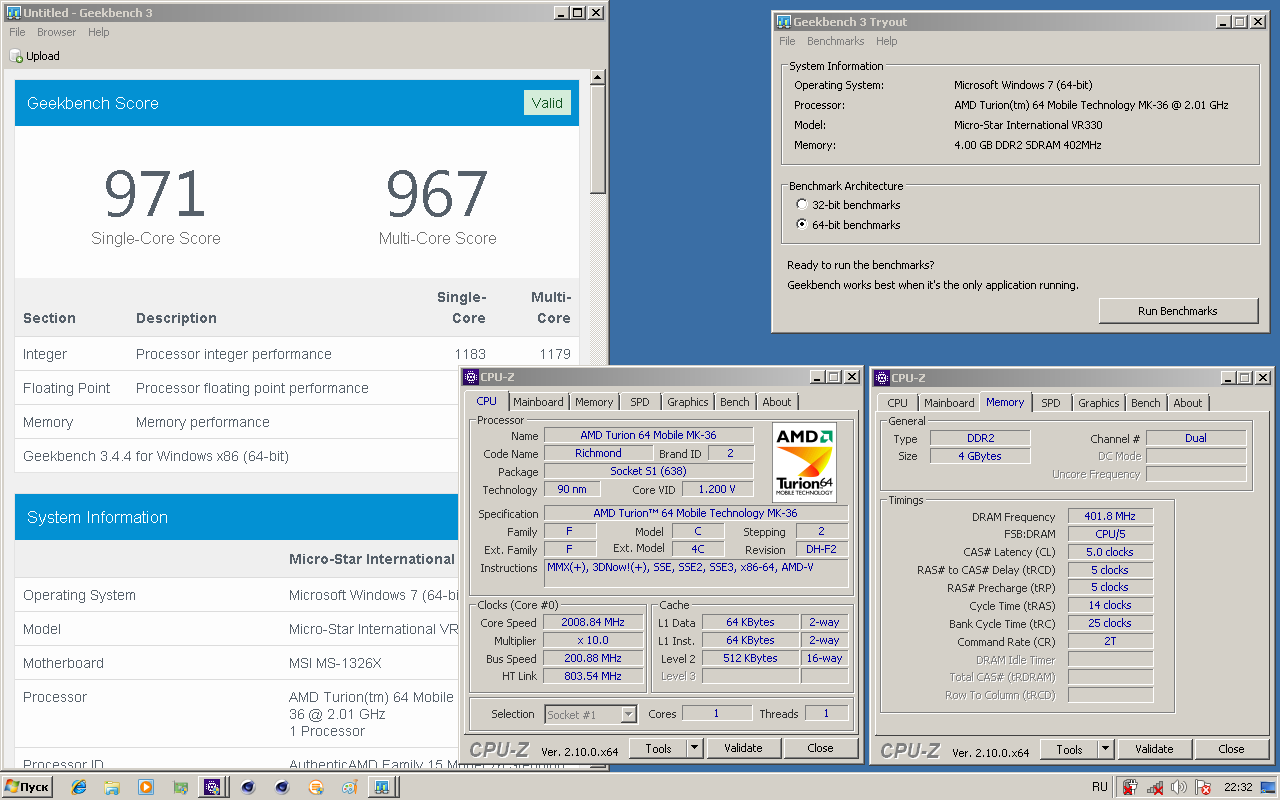Click Validate in the left CPU-Z window
Viewport: 1280px width, 800px height.
coord(743,748)
